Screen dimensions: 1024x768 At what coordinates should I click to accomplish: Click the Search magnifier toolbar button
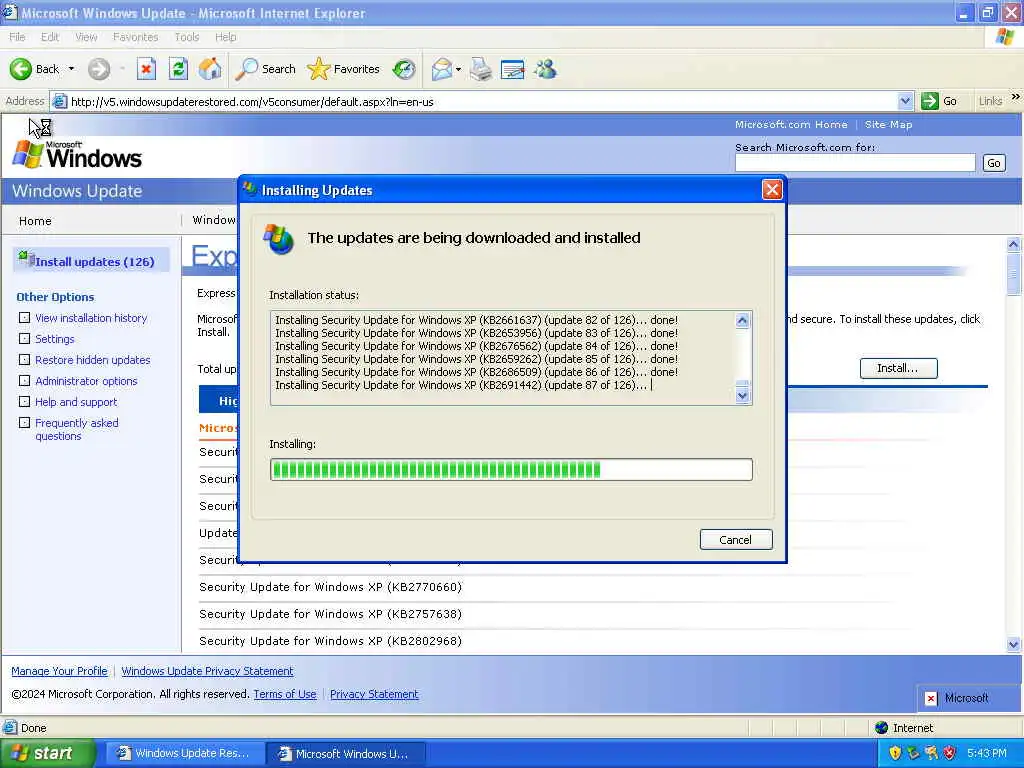click(x=265, y=69)
